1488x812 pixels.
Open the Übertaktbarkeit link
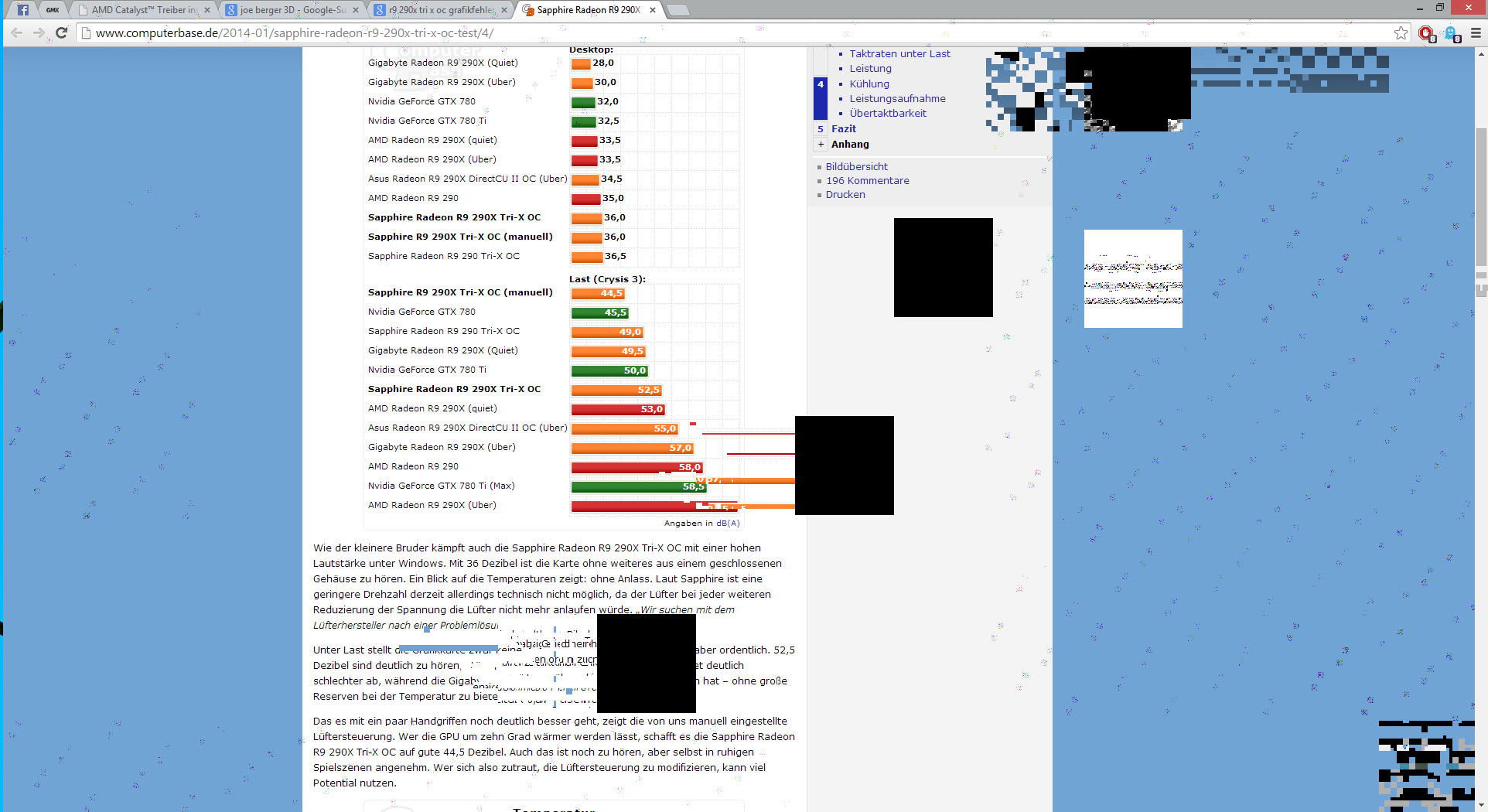pos(888,113)
